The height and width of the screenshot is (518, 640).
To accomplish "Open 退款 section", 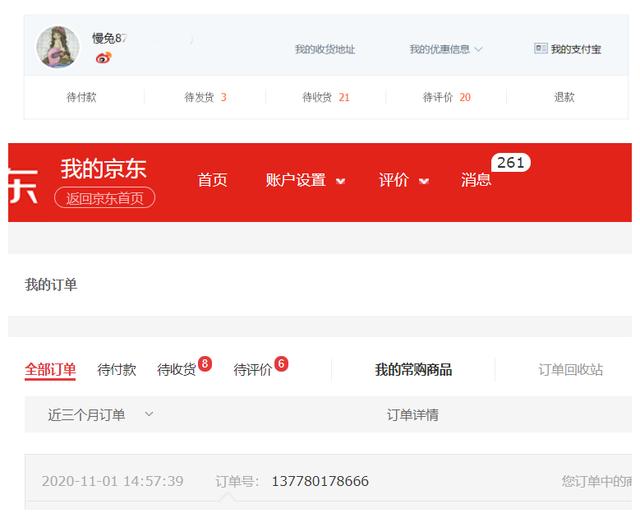I will (564, 97).
